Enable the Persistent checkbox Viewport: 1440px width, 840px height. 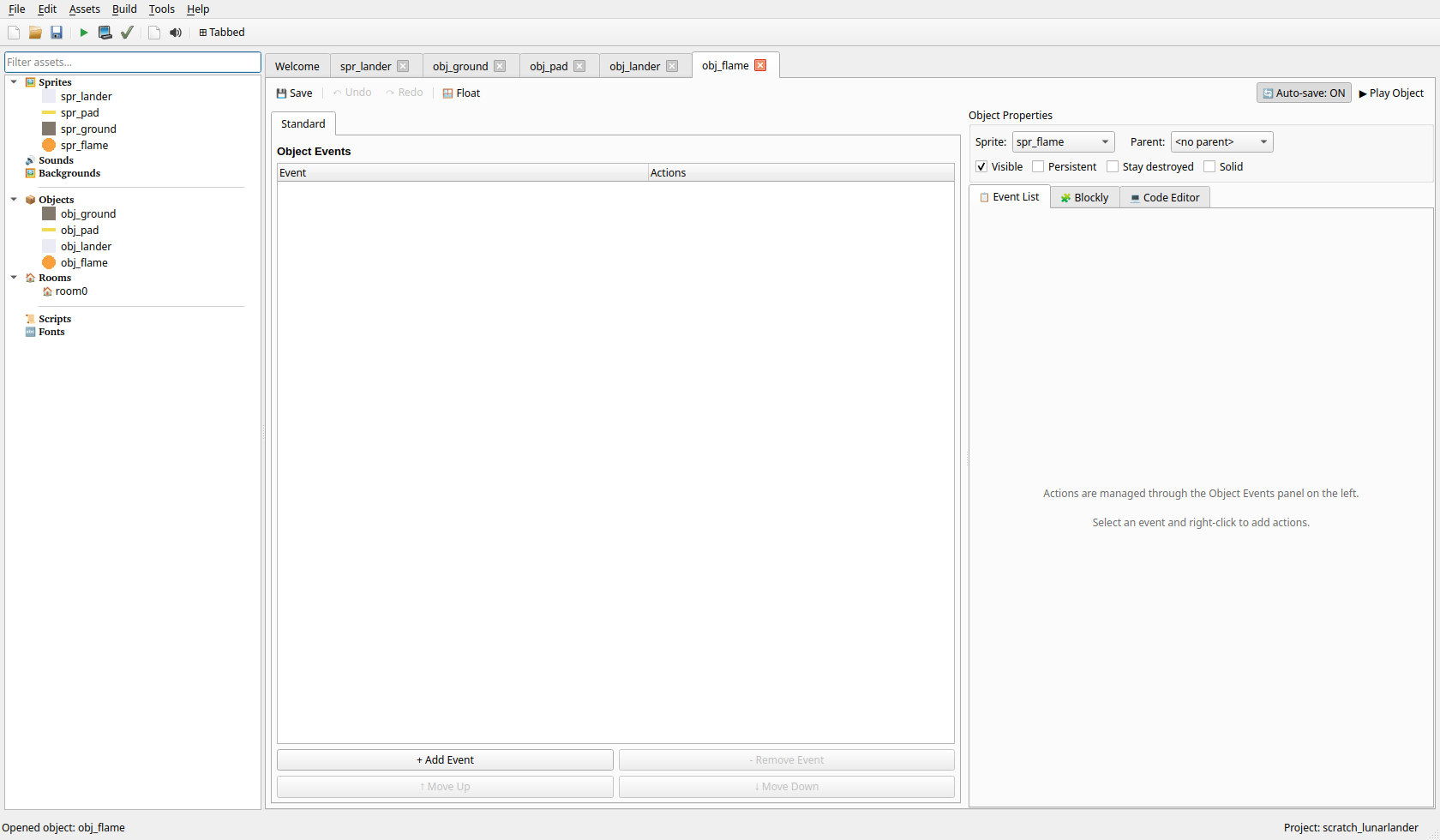click(x=1038, y=167)
